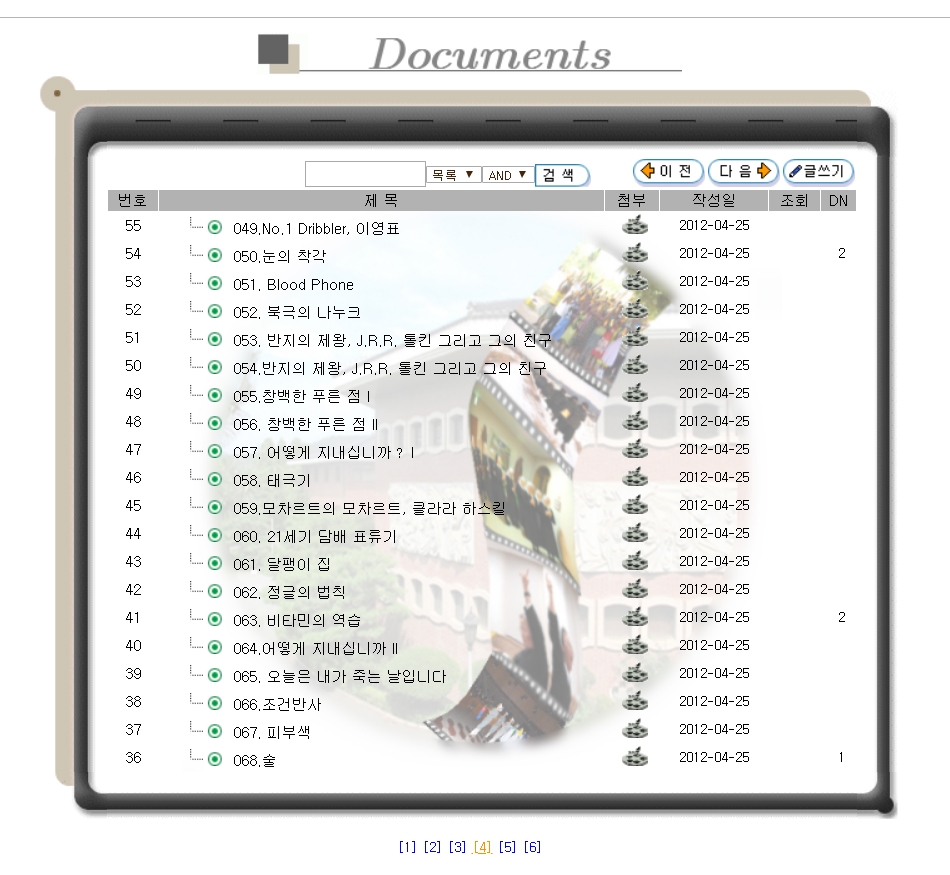Image resolution: width=950 pixels, height=875 pixels.
Task: Open attachment icon for 064.어떻게 지내십니까 row
Action: point(635,645)
